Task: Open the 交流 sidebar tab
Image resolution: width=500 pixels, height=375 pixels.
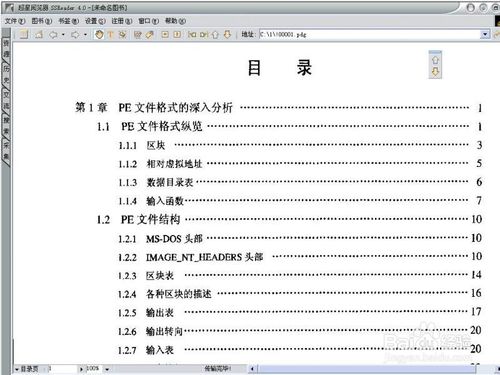Action: pos(6,100)
